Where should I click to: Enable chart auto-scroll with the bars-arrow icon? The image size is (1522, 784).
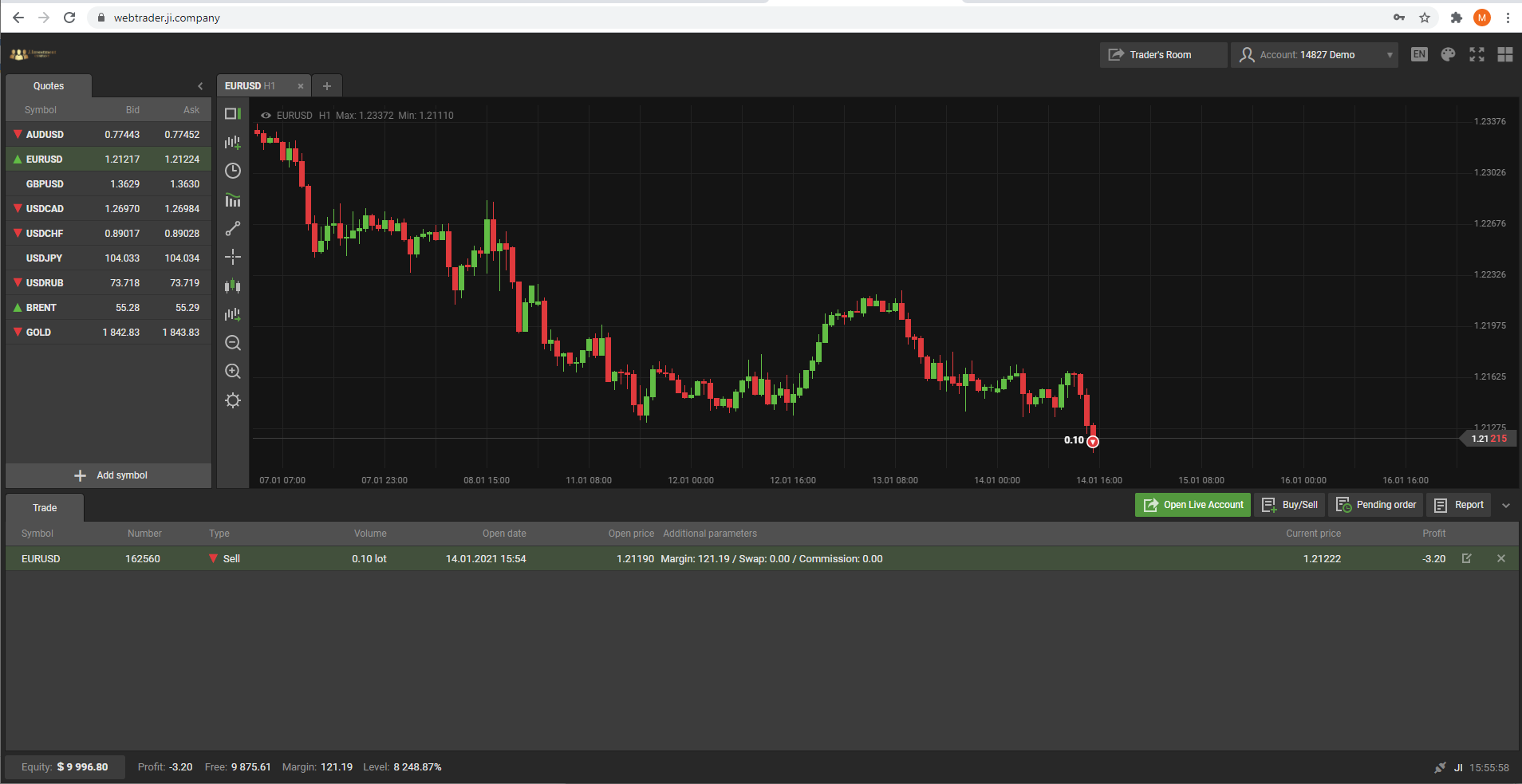233,314
